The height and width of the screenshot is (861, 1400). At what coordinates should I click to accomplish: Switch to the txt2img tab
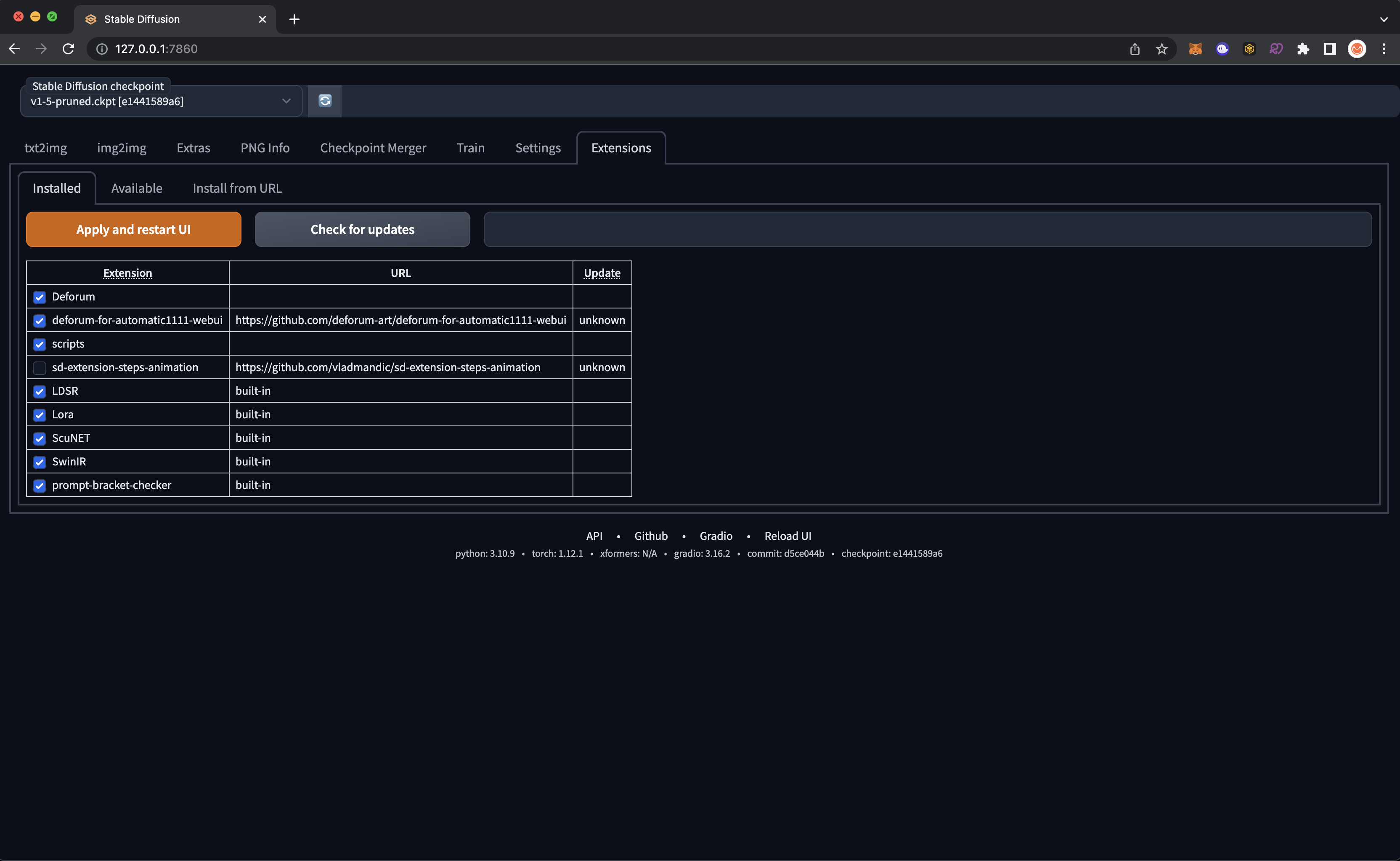coord(45,148)
